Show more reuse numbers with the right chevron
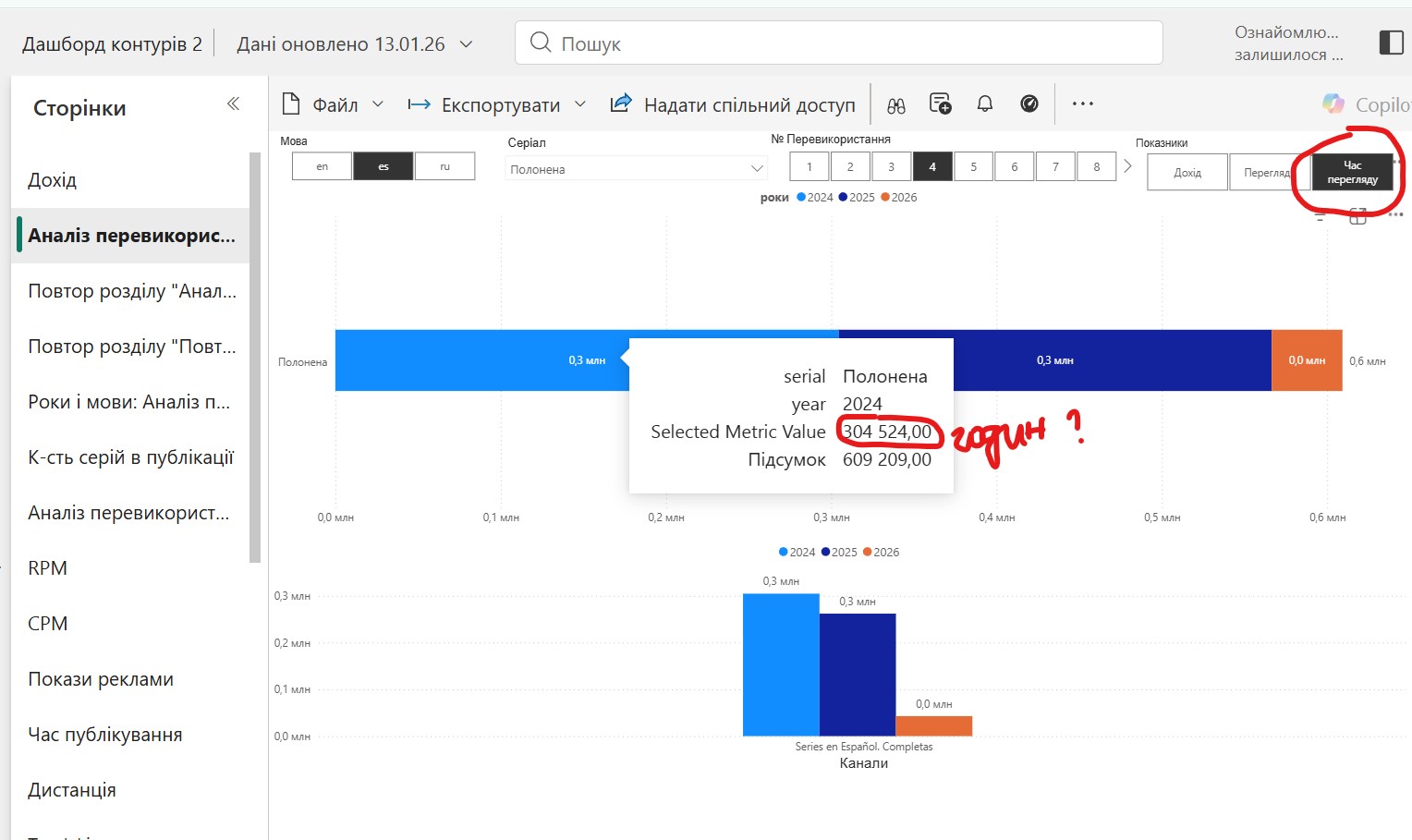Screen dimensions: 1412x840 (1127, 166)
